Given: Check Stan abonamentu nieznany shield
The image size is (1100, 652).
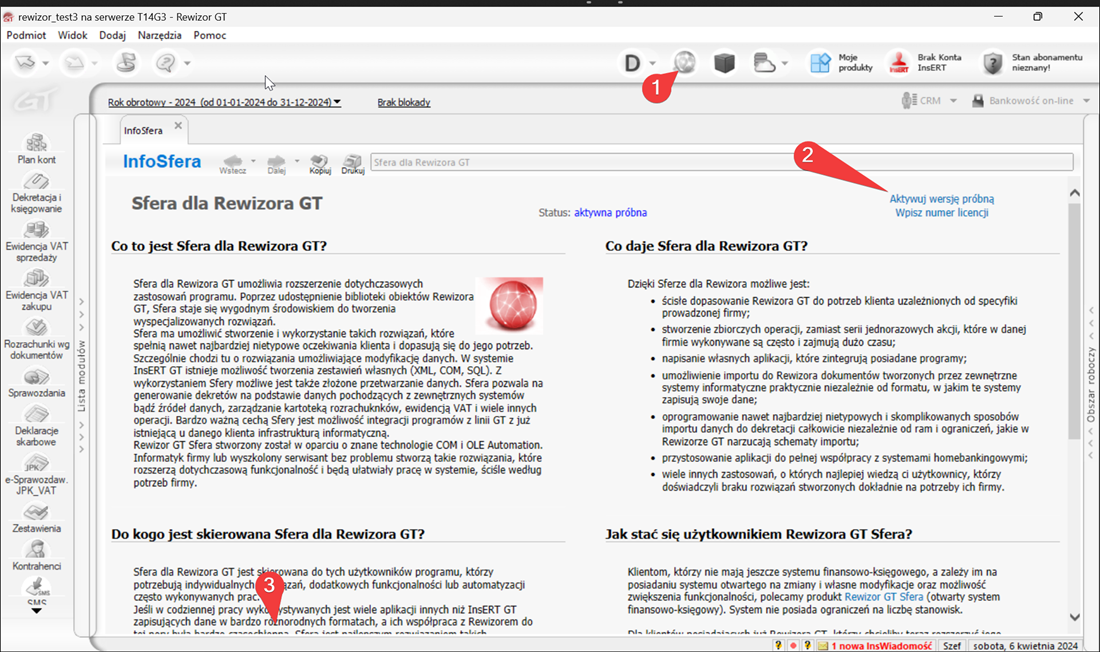Looking at the screenshot, I should [x=1032, y=63].
